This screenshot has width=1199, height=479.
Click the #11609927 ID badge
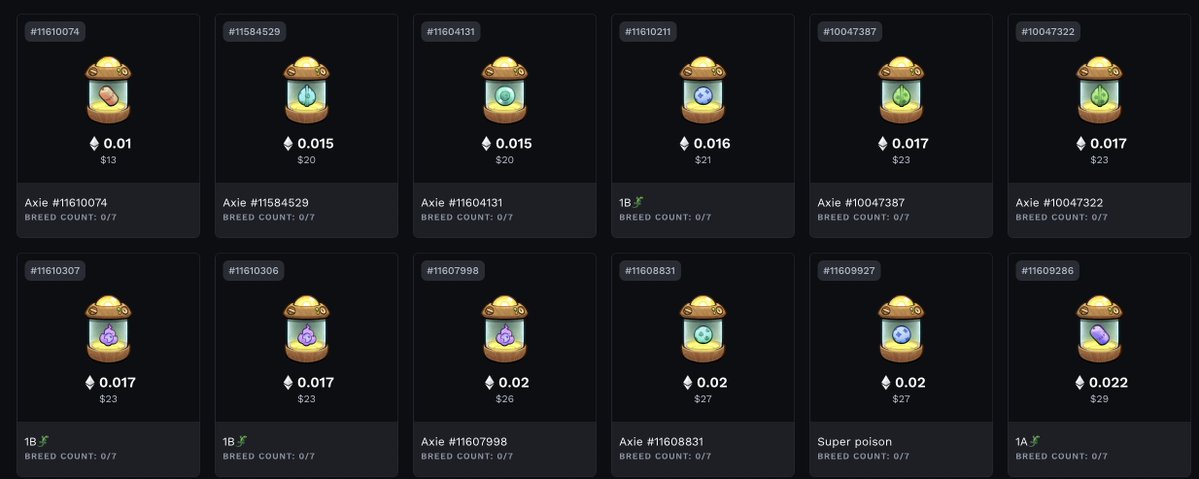[x=849, y=271]
